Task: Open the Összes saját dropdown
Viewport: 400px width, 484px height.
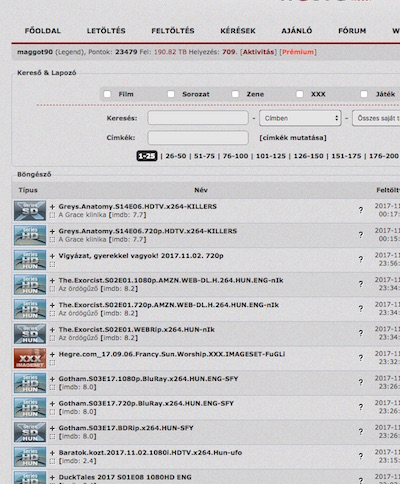Action: click(376, 118)
